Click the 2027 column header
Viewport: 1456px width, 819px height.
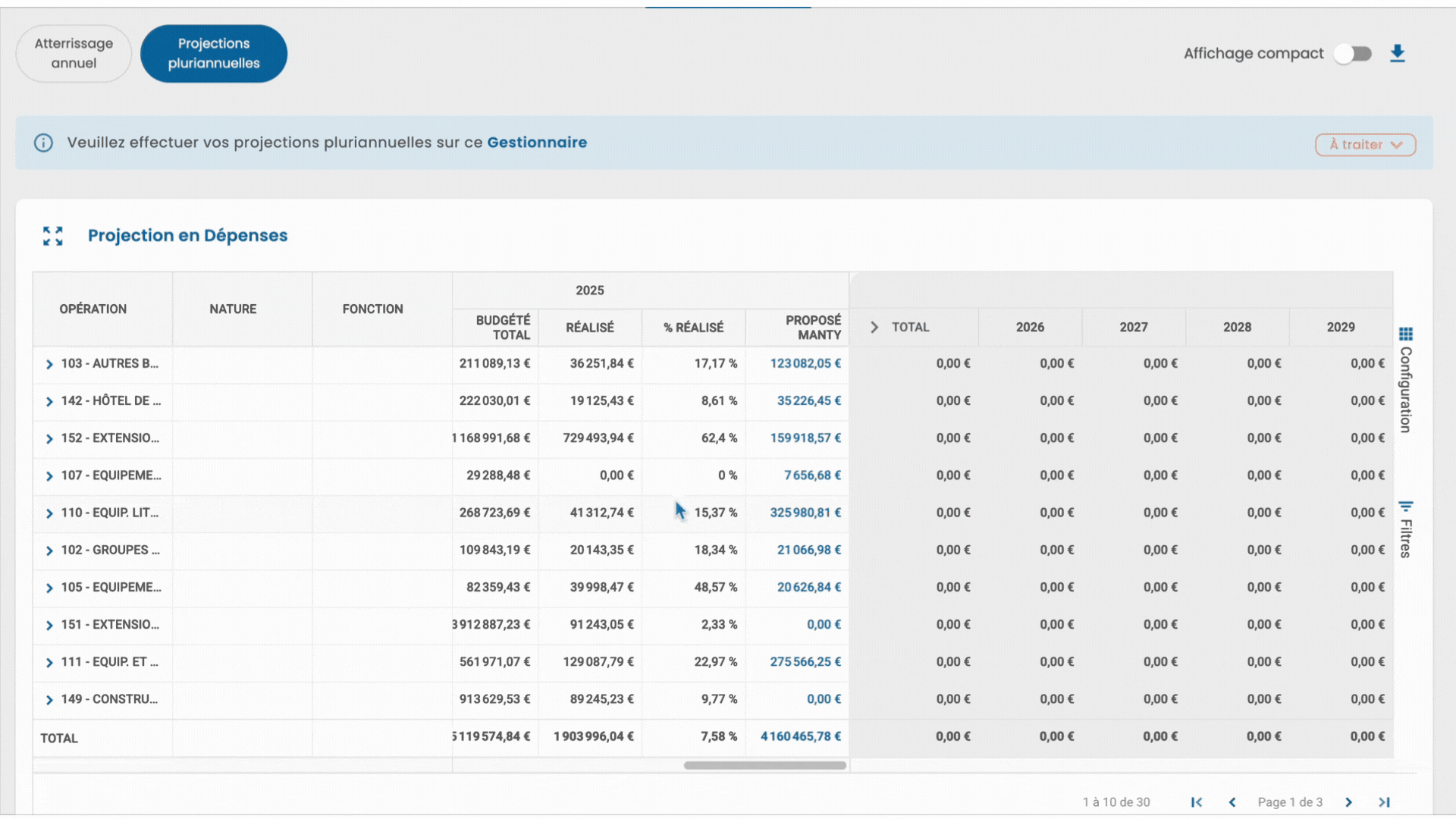(1134, 327)
